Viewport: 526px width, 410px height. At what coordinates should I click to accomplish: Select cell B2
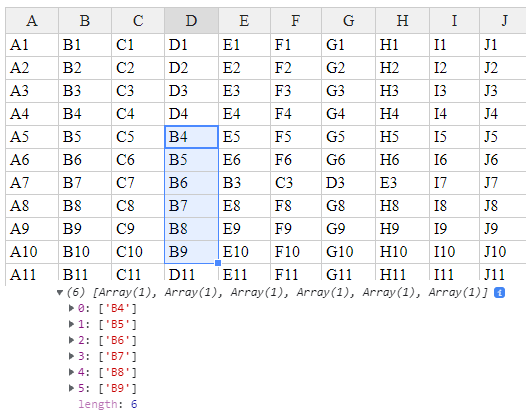[85, 68]
